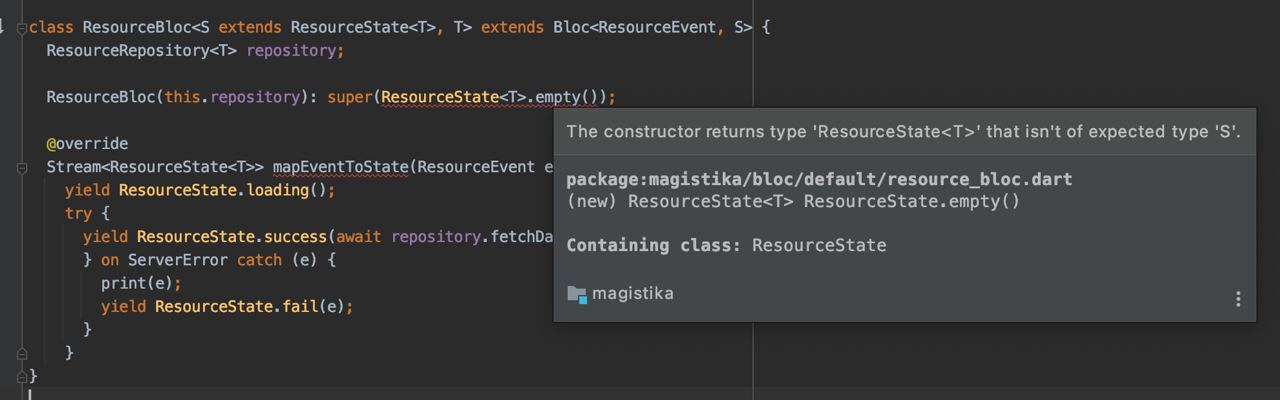This screenshot has width=1280, height=400.
Task: Open the tooltip's three-dot options menu
Action: pyautogui.click(x=1238, y=299)
